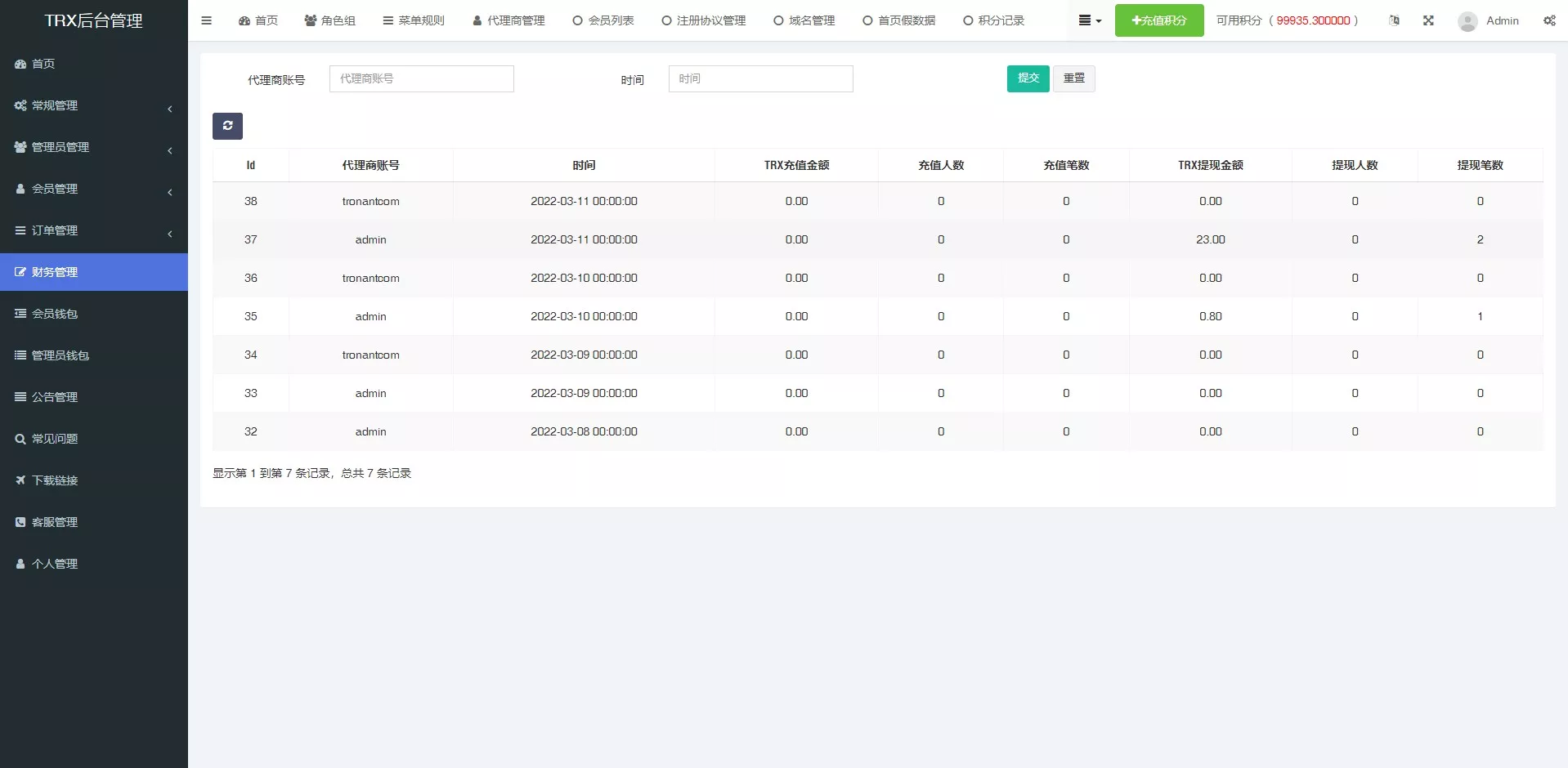Viewport: 1568px width, 768px height.
Task: Click the 常规管理 gears icon
Action: pyautogui.click(x=20, y=105)
